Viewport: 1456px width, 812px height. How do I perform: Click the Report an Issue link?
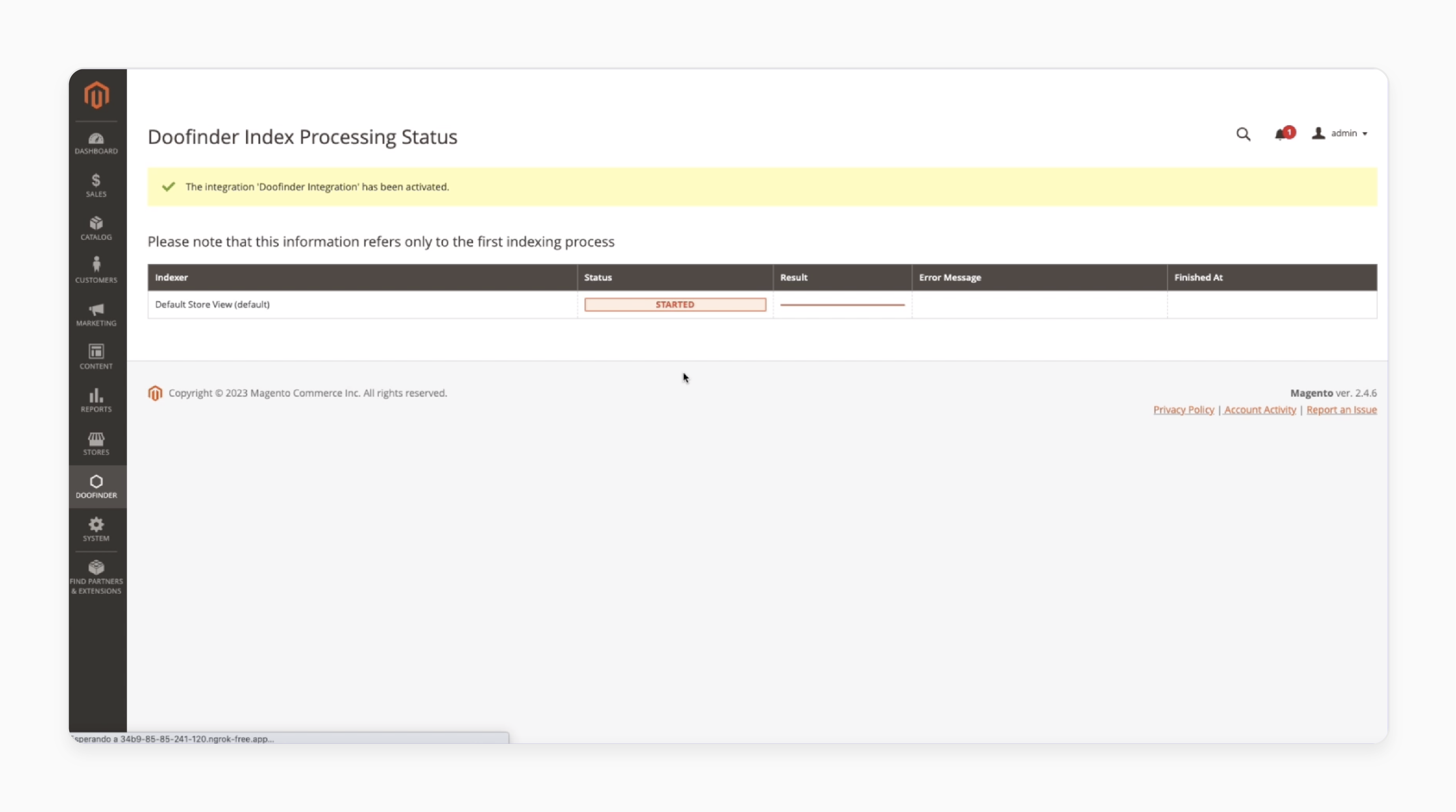1341,410
